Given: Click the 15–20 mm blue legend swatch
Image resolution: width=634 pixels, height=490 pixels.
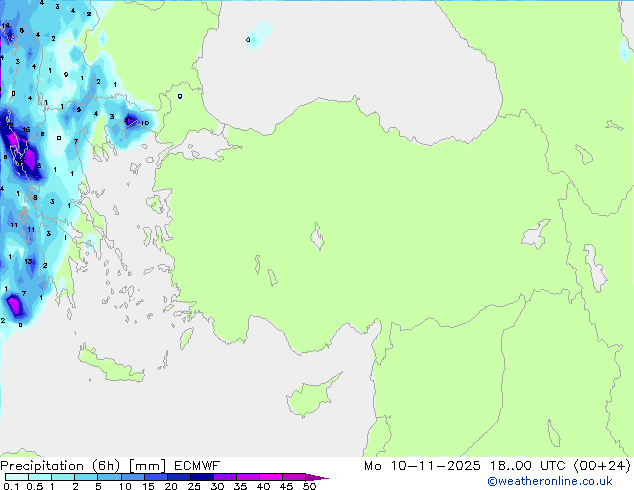Looking at the screenshot, I should point(156,477).
